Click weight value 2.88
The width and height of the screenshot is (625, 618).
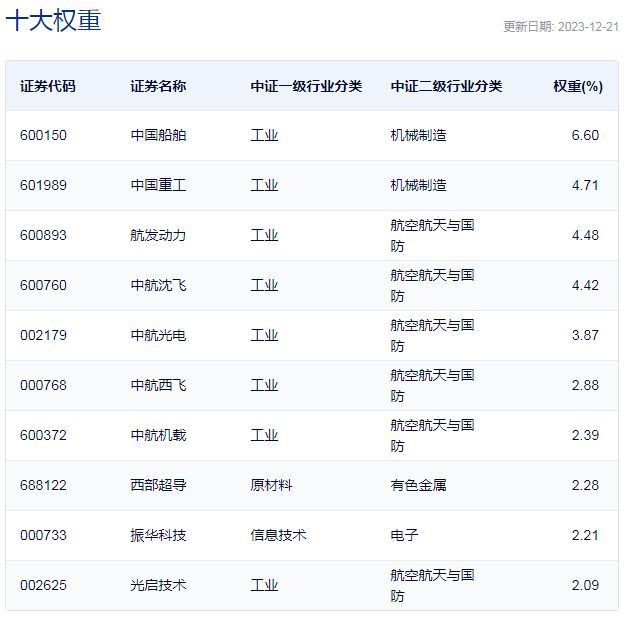click(585, 386)
